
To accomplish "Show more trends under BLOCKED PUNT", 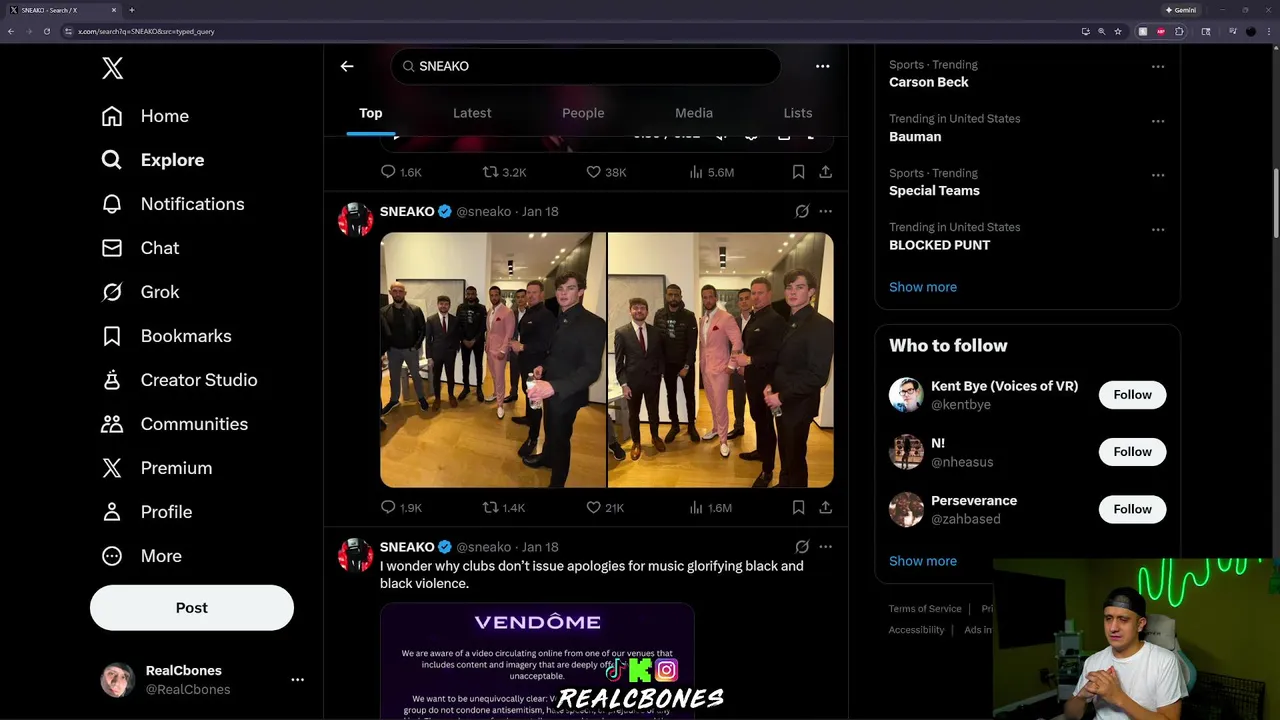I will (923, 287).
